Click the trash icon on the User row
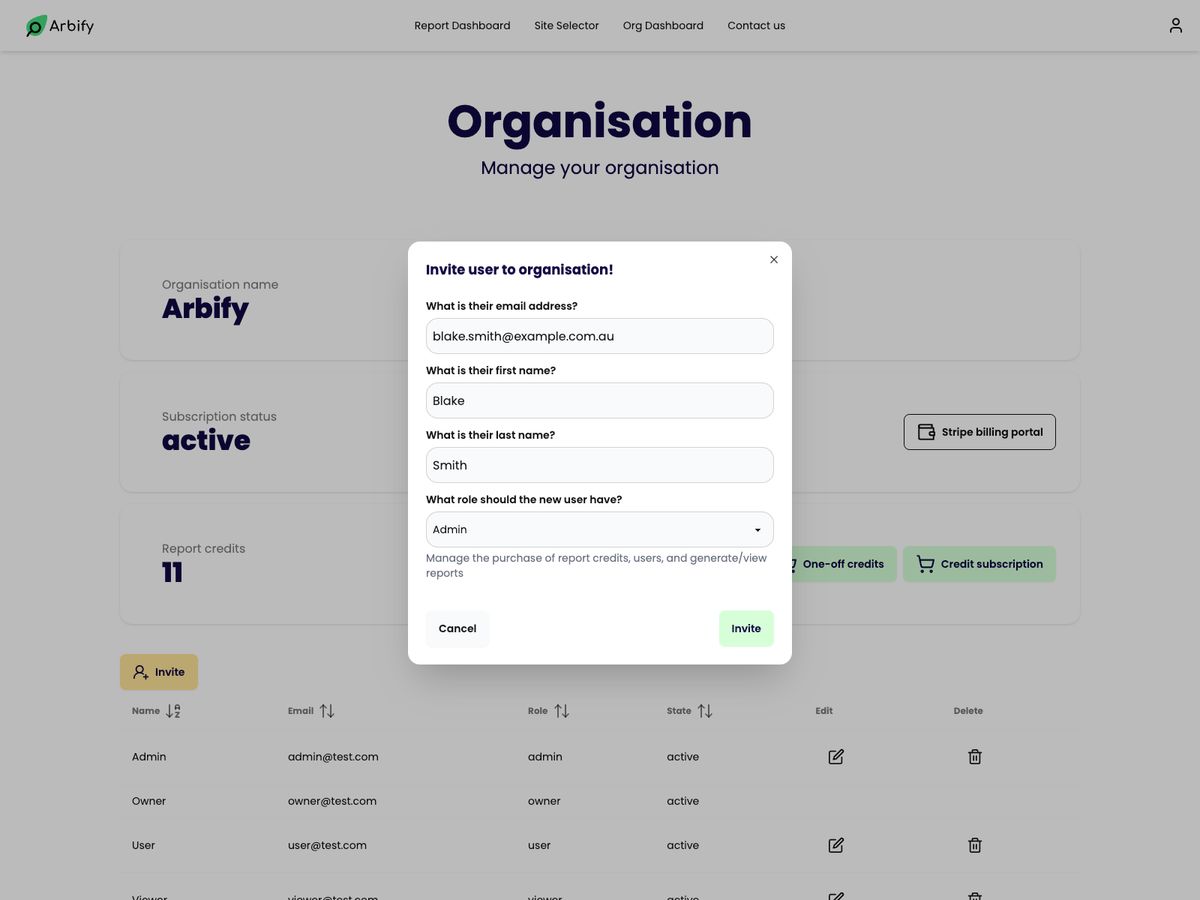 974,845
